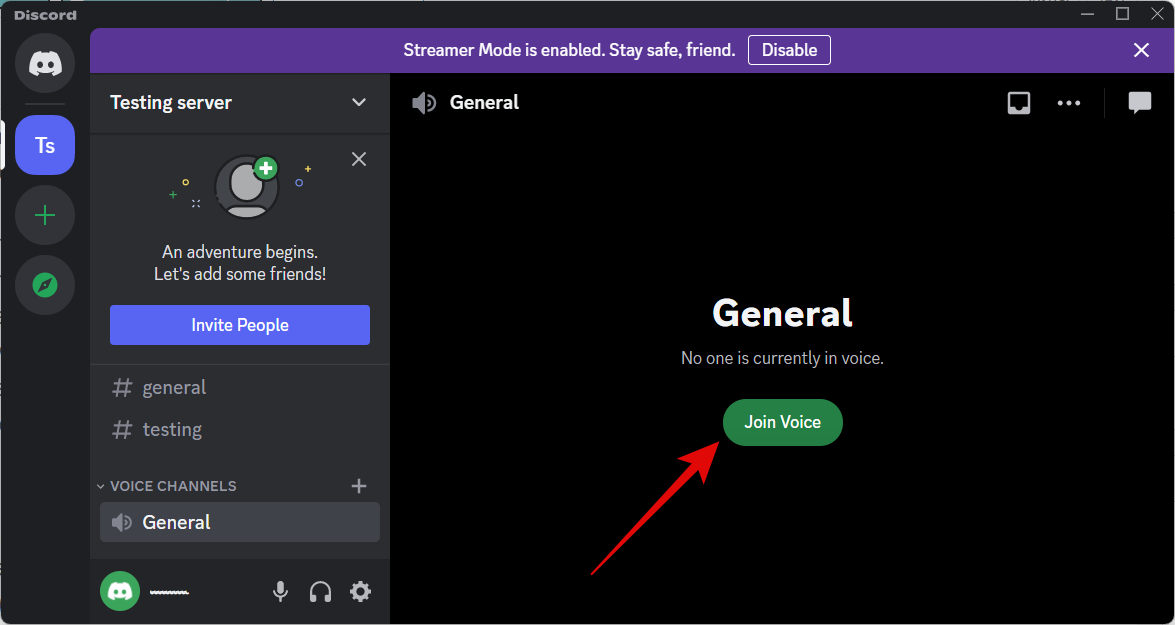Viewport: 1175px width, 625px height.
Task: Open Discord home direct messages icon
Action: pos(45,64)
